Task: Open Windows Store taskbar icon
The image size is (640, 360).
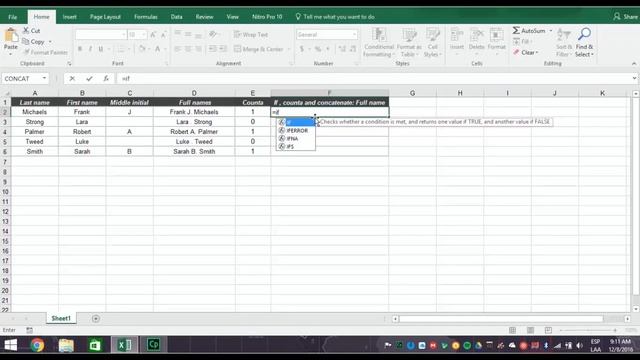Action: 95,345
